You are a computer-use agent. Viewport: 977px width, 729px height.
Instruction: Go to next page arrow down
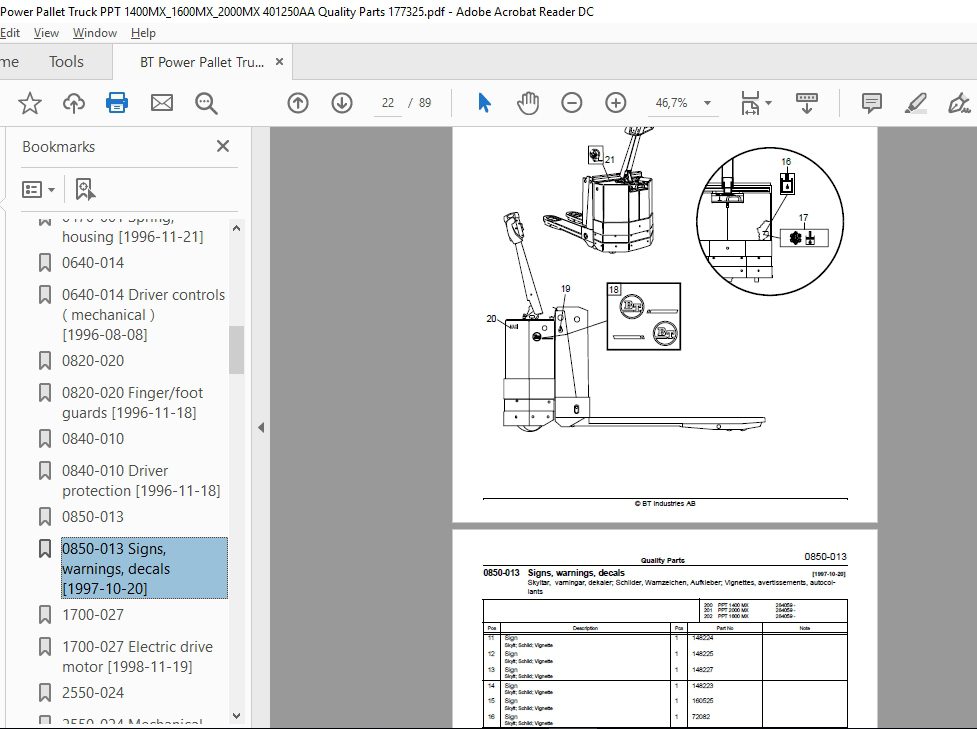(341, 103)
